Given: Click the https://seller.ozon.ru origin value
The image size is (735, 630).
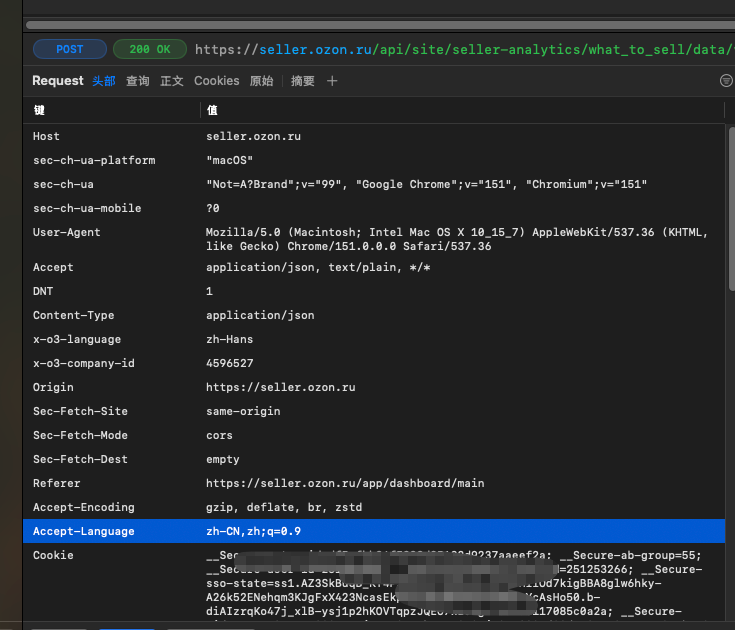Looking at the screenshot, I should (281, 387).
